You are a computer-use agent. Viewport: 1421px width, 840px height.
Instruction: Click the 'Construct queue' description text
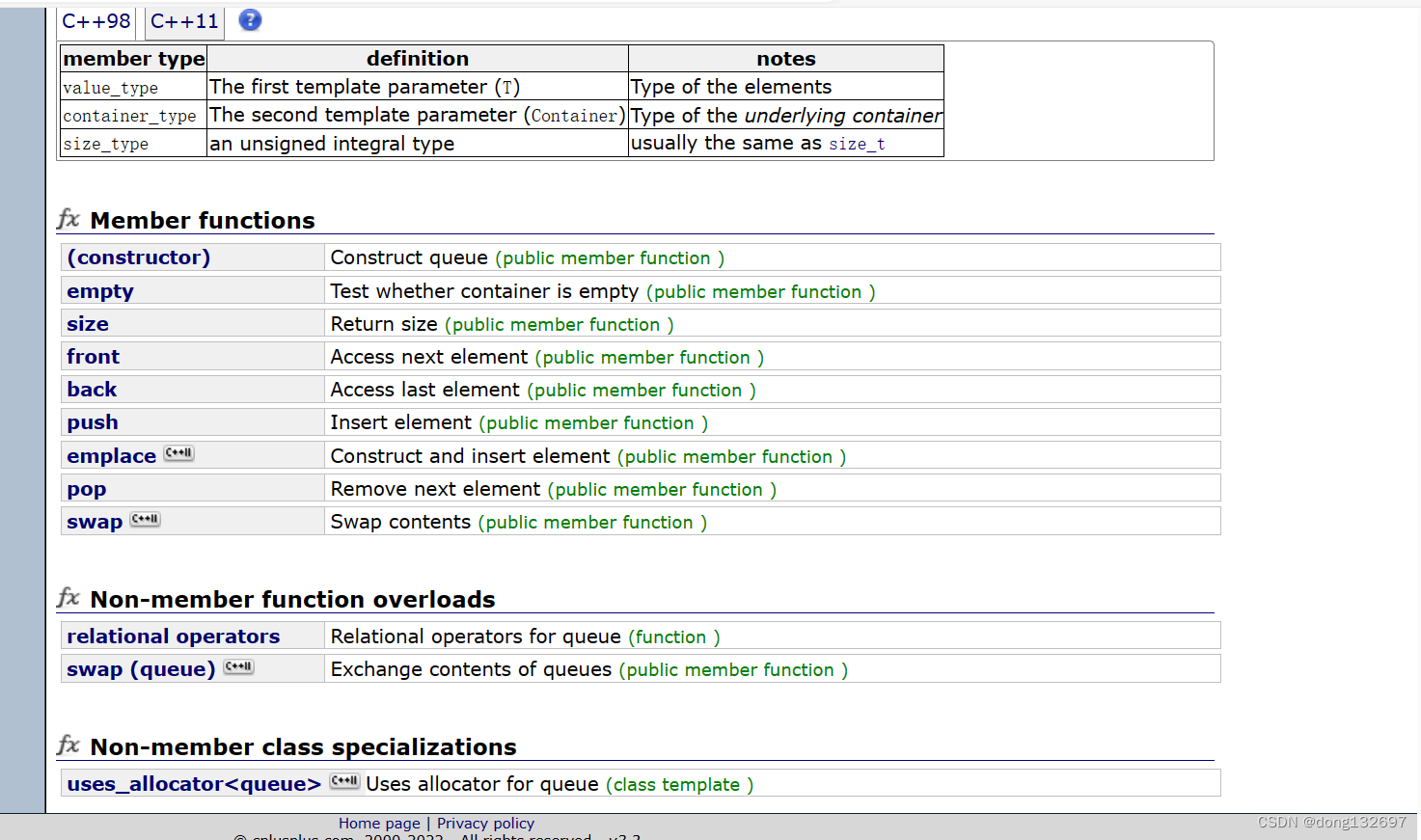(409, 257)
